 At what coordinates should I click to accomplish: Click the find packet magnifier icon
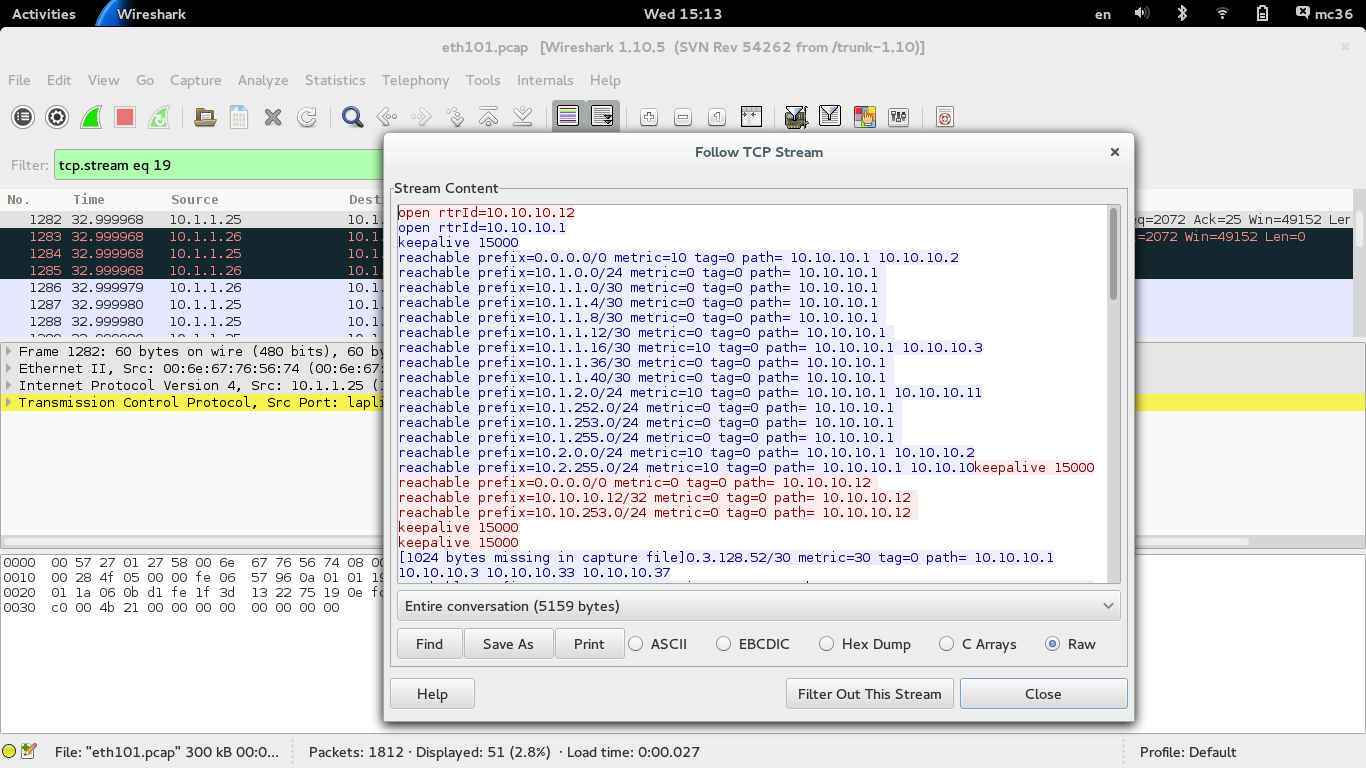[352, 118]
